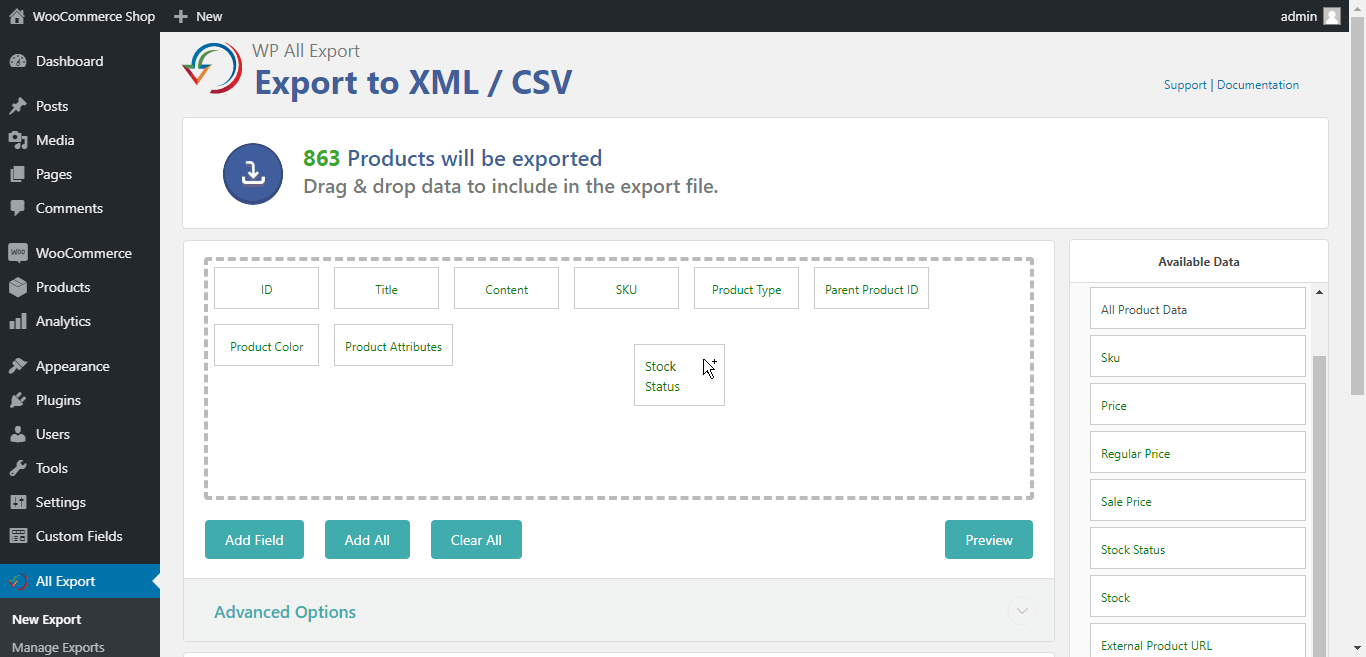Click the admin username text
Screen dimensions: 1366x657
point(1298,16)
